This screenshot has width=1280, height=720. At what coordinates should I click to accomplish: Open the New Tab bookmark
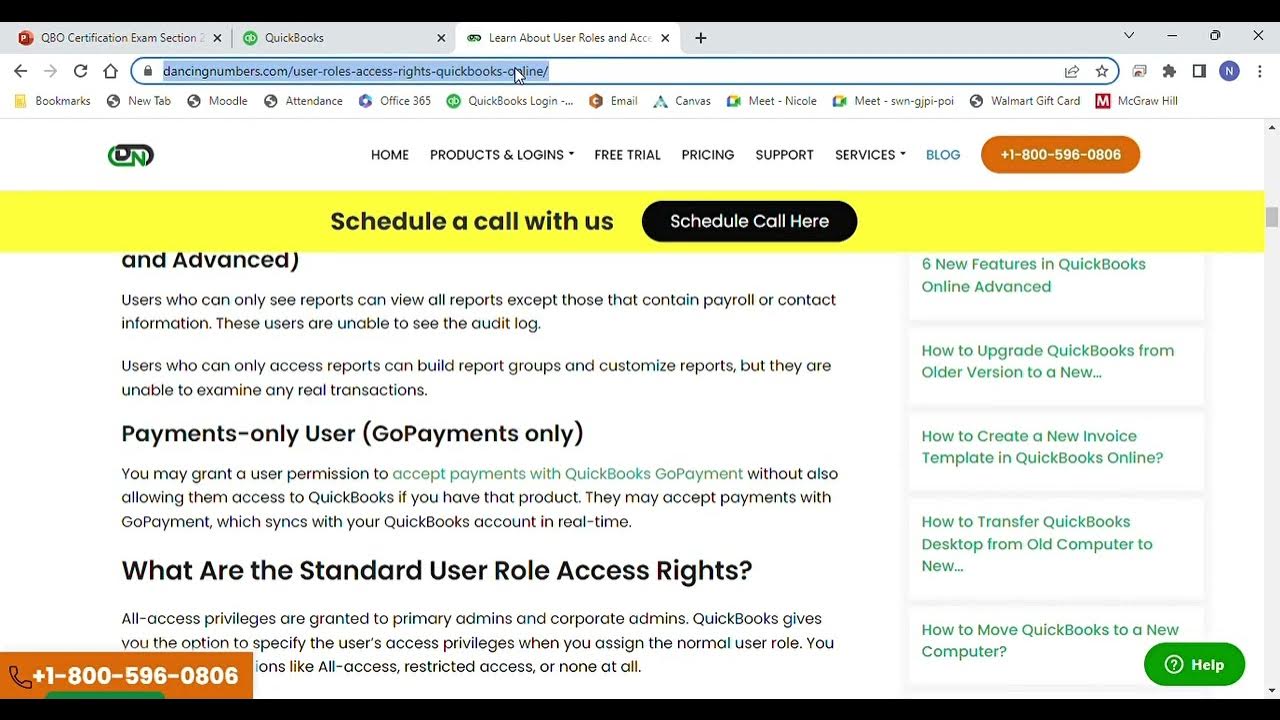pos(139,101)
